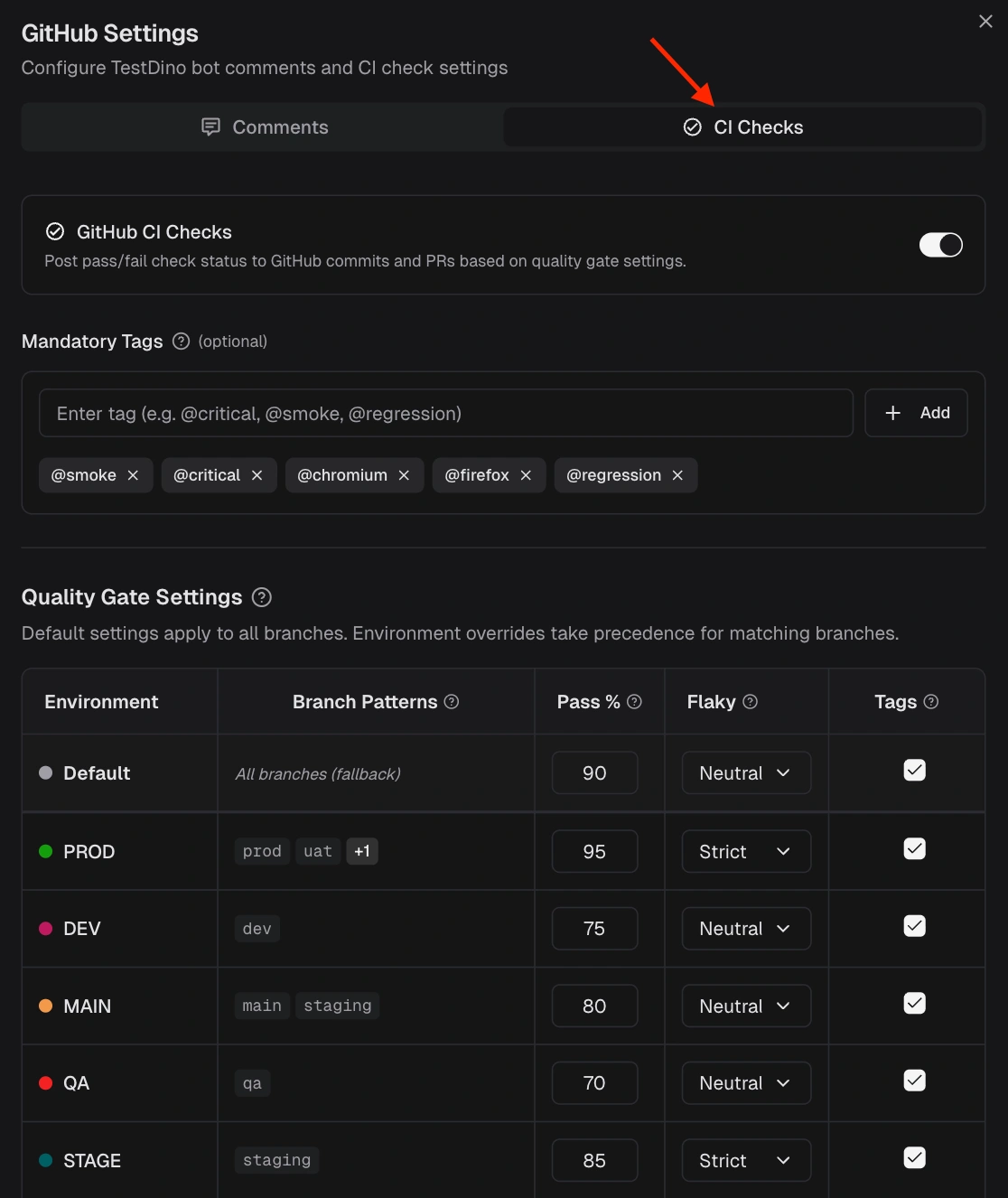1008x1198 pixels.
Task: Switch to the Comments tab
Action: [263, 126]
